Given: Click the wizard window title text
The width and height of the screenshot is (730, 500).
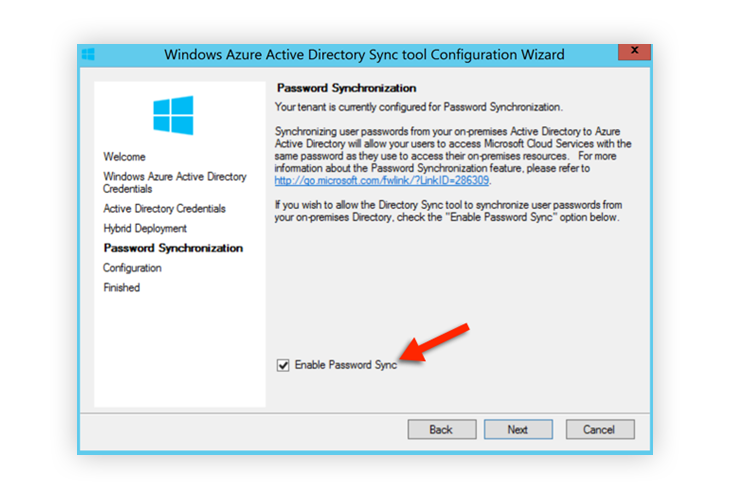Looking at the screenshot, I should (364, 54).
